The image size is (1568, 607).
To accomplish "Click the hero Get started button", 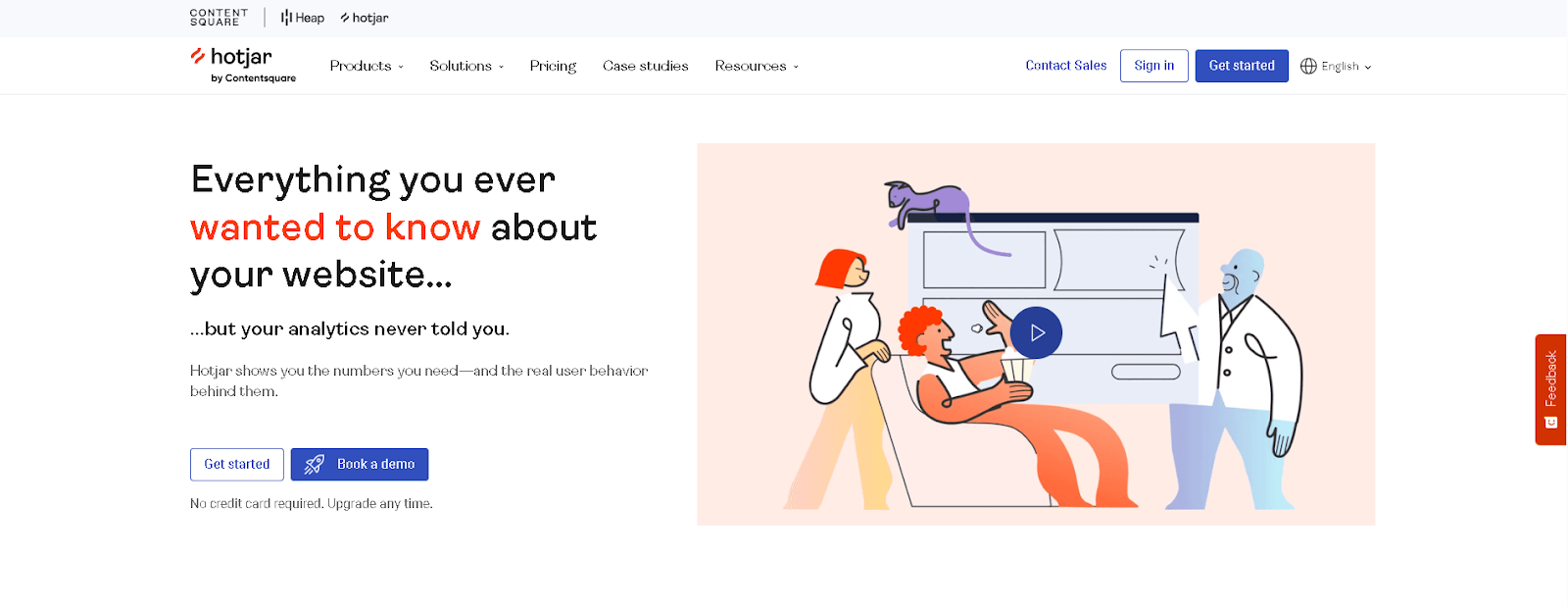I will [x=237, y=464].
